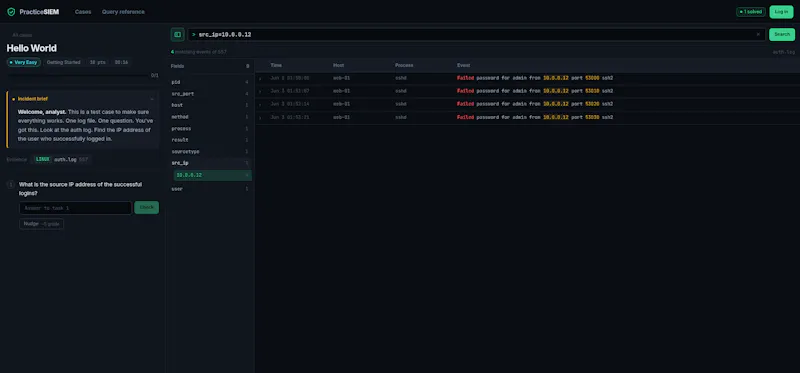
Task: Focus the search query input field
Action: click(476, 35)
